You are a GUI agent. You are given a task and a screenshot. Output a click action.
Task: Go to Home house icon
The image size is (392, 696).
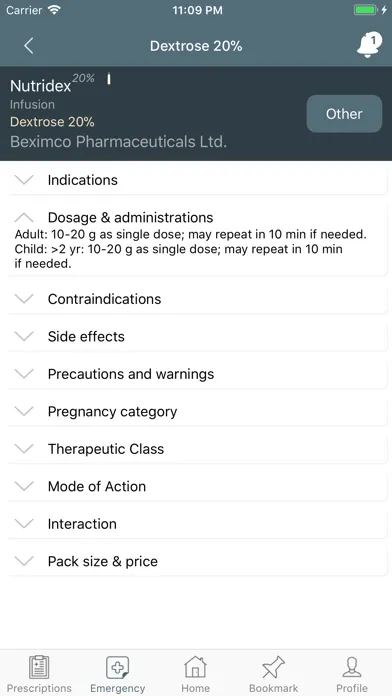tap(196, 667)
